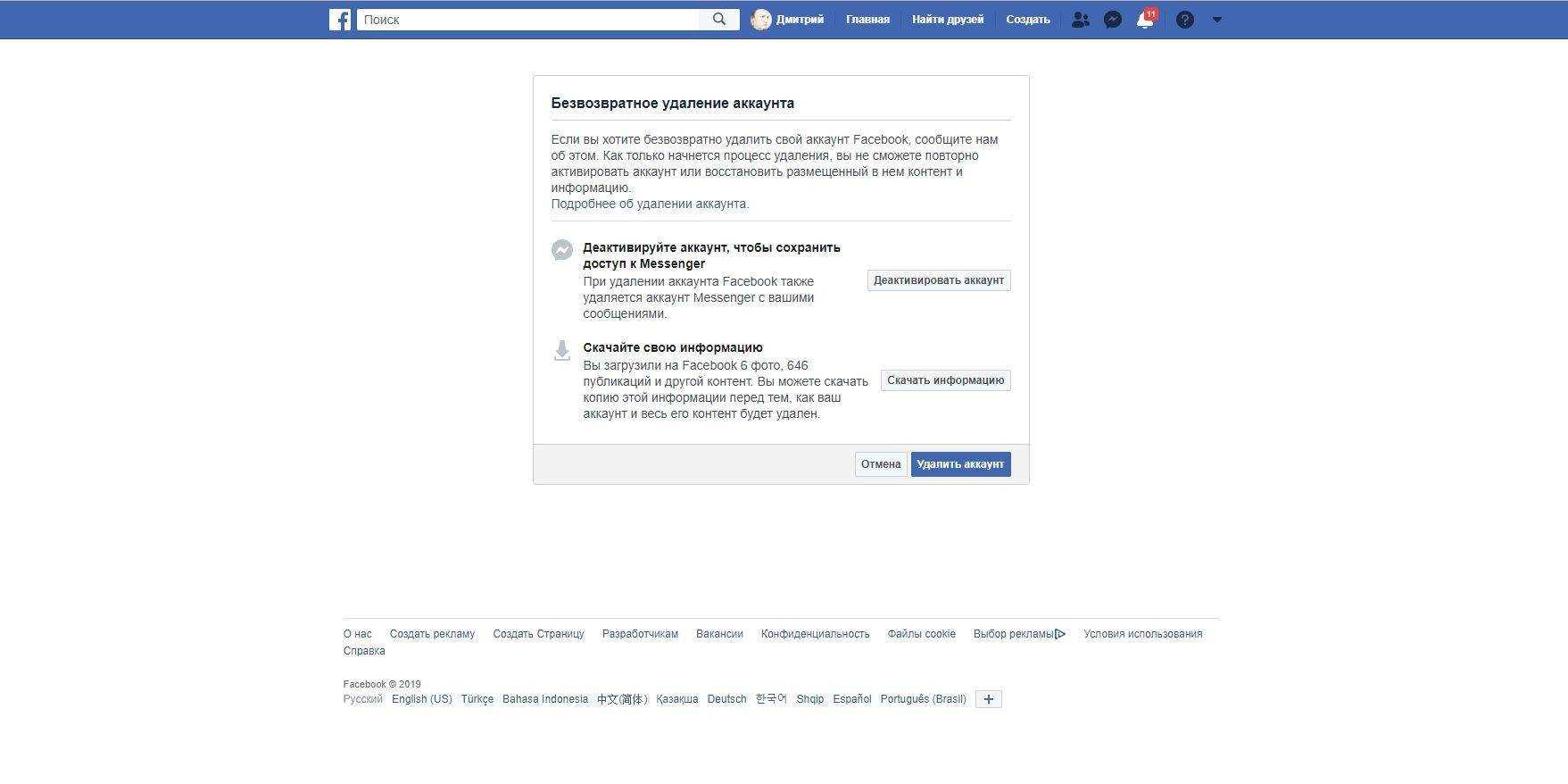This screenshot has height=784, width=1568.
Task: Open the notifications bell icon
Action: pyautogui.click(x=1145, y=20)
